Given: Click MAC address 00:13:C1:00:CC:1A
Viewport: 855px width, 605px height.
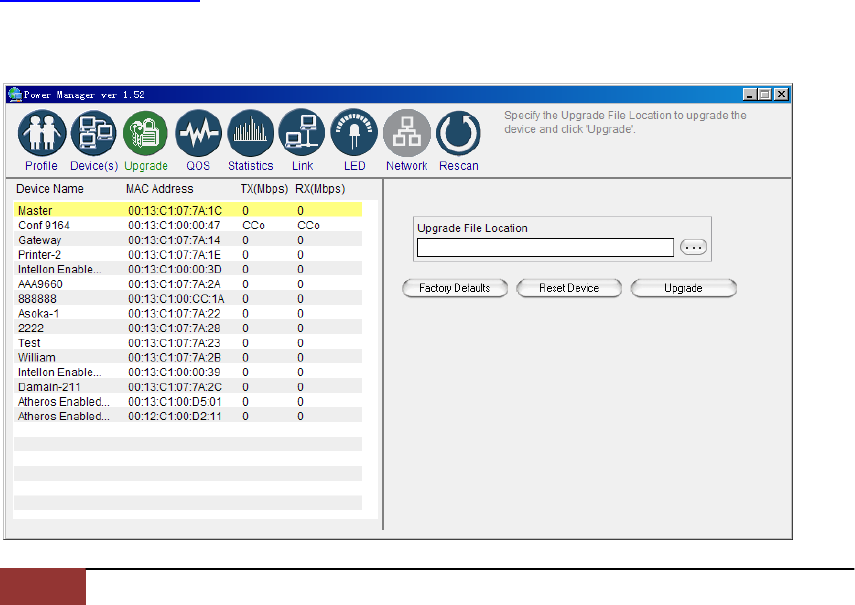Looking at the screenshot, I should pyautogui.click(x=176, y=299).
